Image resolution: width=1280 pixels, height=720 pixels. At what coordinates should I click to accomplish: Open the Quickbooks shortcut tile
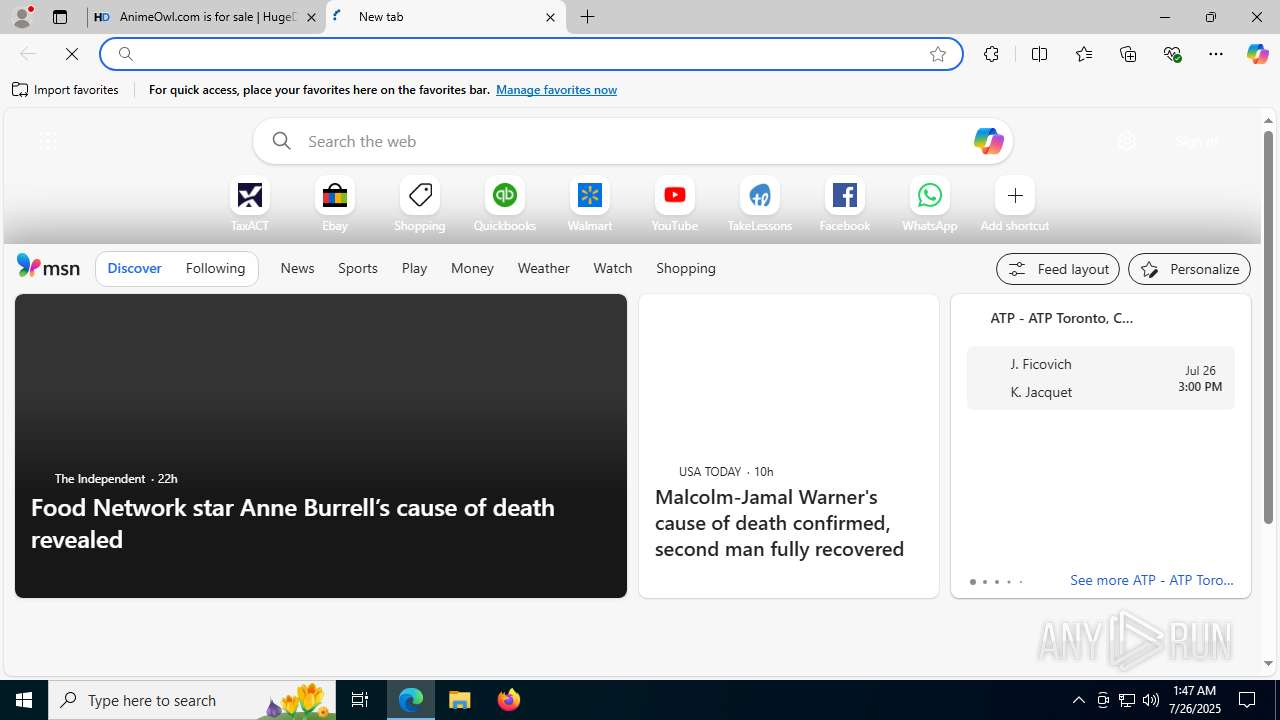(505, 205)
